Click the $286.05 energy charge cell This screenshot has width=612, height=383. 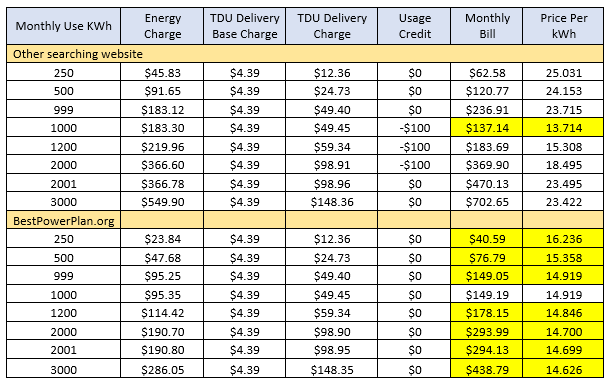tap(162, 369)
